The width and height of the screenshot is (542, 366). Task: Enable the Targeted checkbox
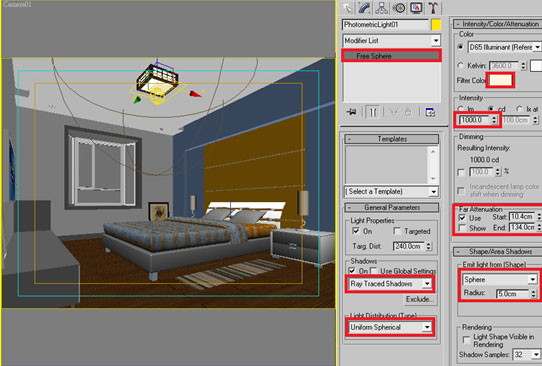click(398, 231)
